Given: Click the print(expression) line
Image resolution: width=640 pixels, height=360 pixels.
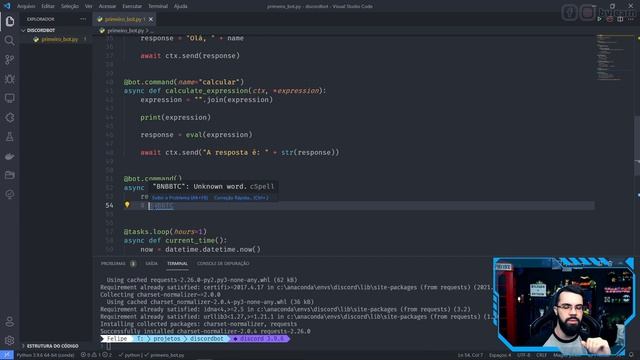Looking at the screenshot, I should (x=176, y=118).
